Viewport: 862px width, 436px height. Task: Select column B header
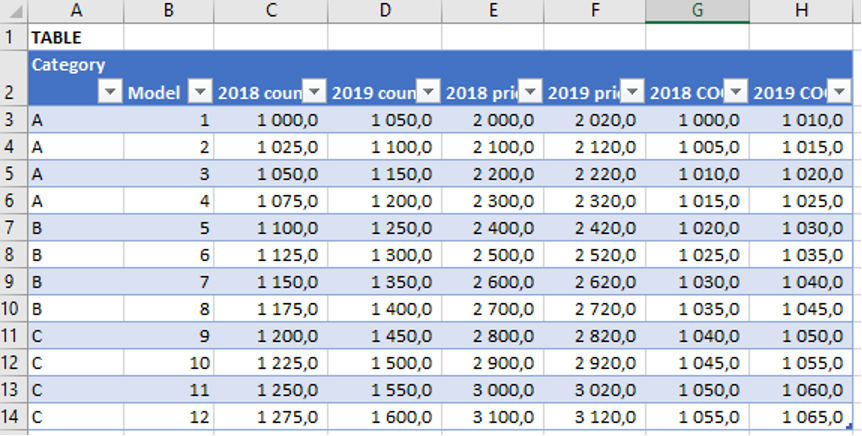[x=169, y=11]
